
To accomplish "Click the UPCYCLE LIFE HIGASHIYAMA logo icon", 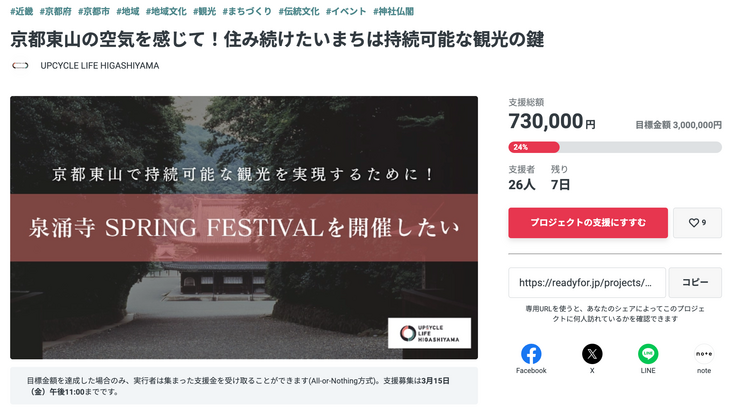I will pos(20,66).
